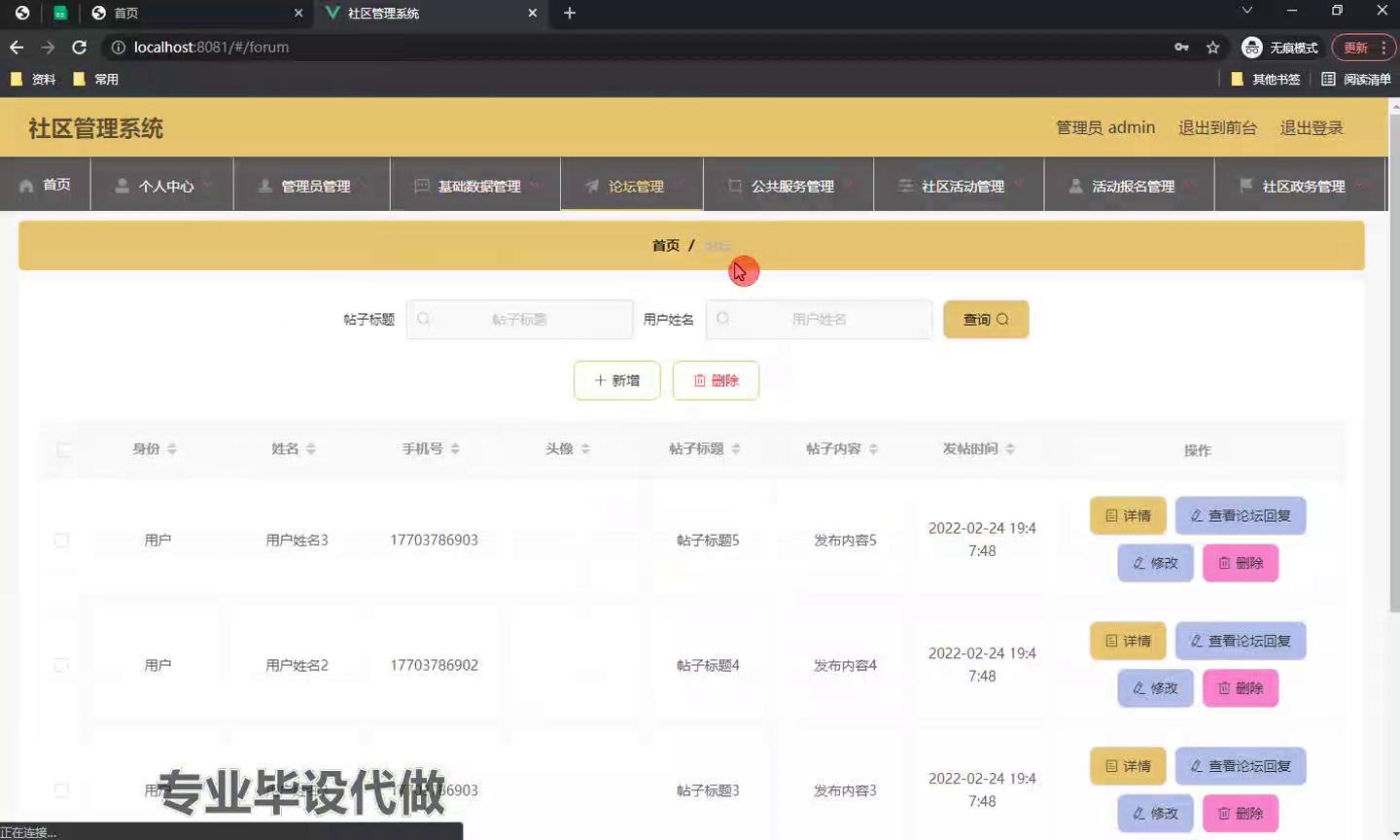
Task: Click the 用户姓名 search input
Action: click(x=819, y=319)
